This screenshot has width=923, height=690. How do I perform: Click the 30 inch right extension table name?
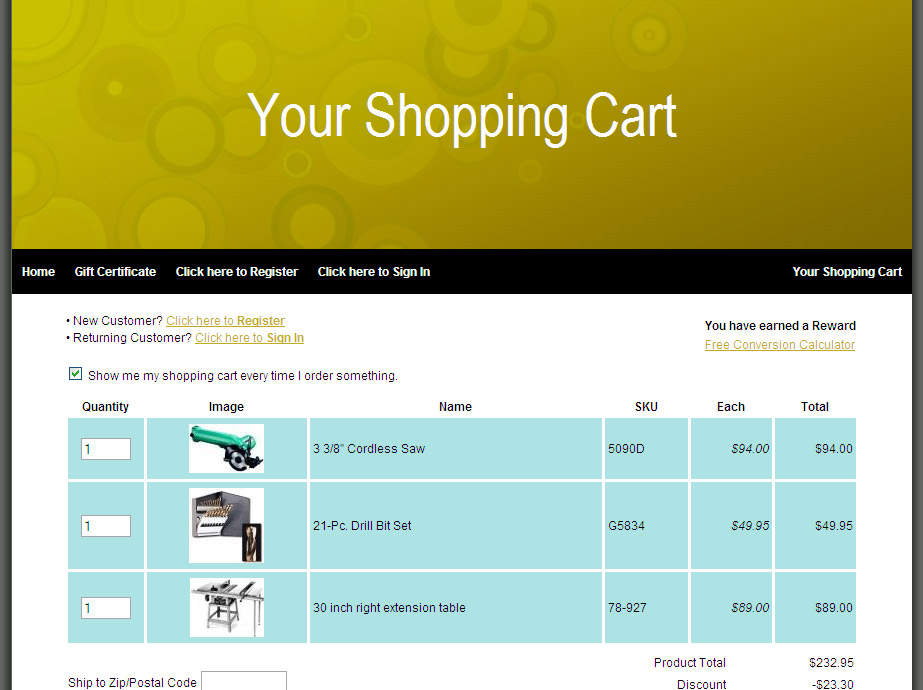389,608
